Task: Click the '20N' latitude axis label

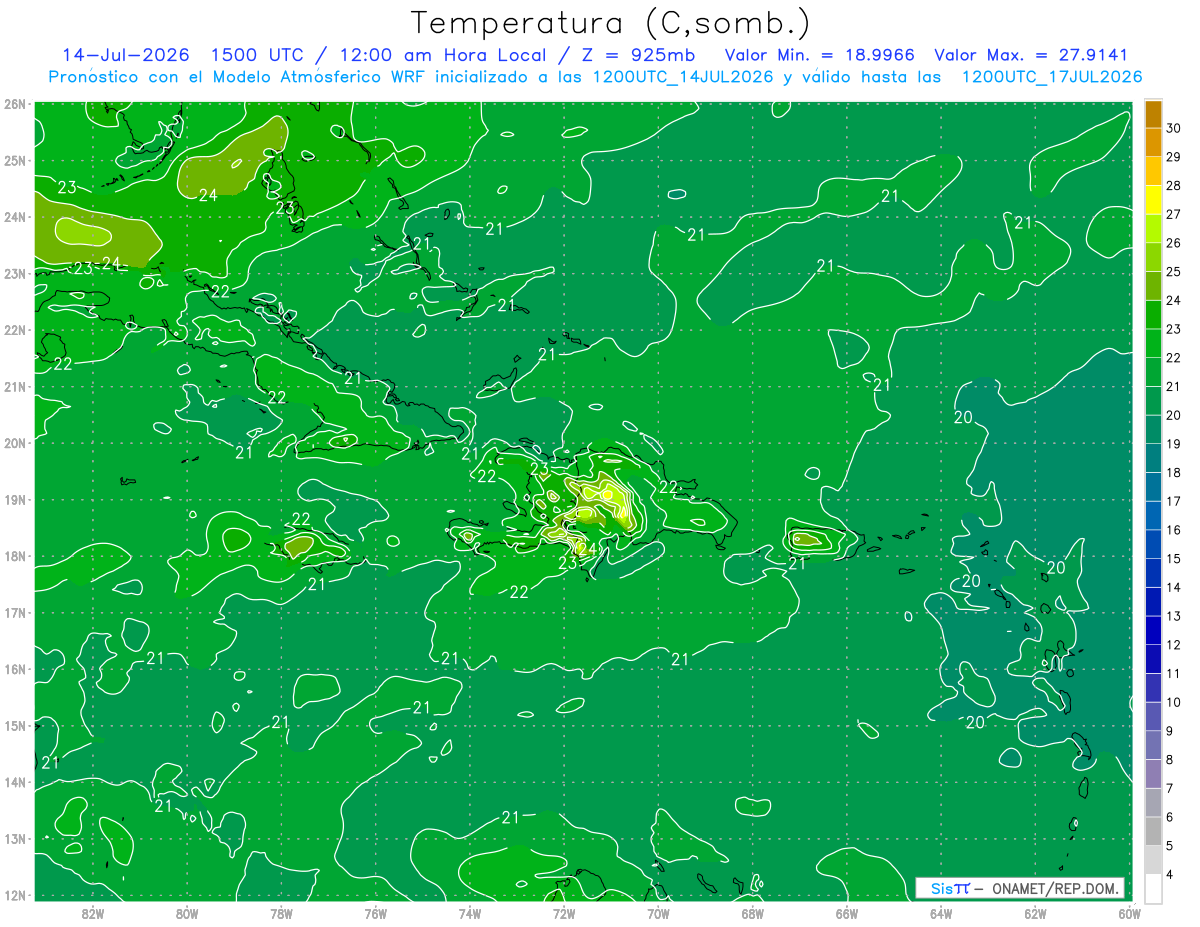Action: 16,443
